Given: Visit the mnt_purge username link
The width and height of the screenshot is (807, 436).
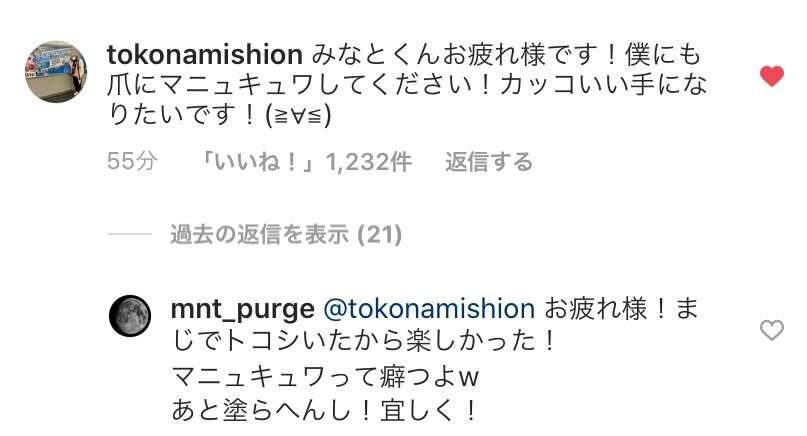Looking at the screenshot, I should click(242, 309).
